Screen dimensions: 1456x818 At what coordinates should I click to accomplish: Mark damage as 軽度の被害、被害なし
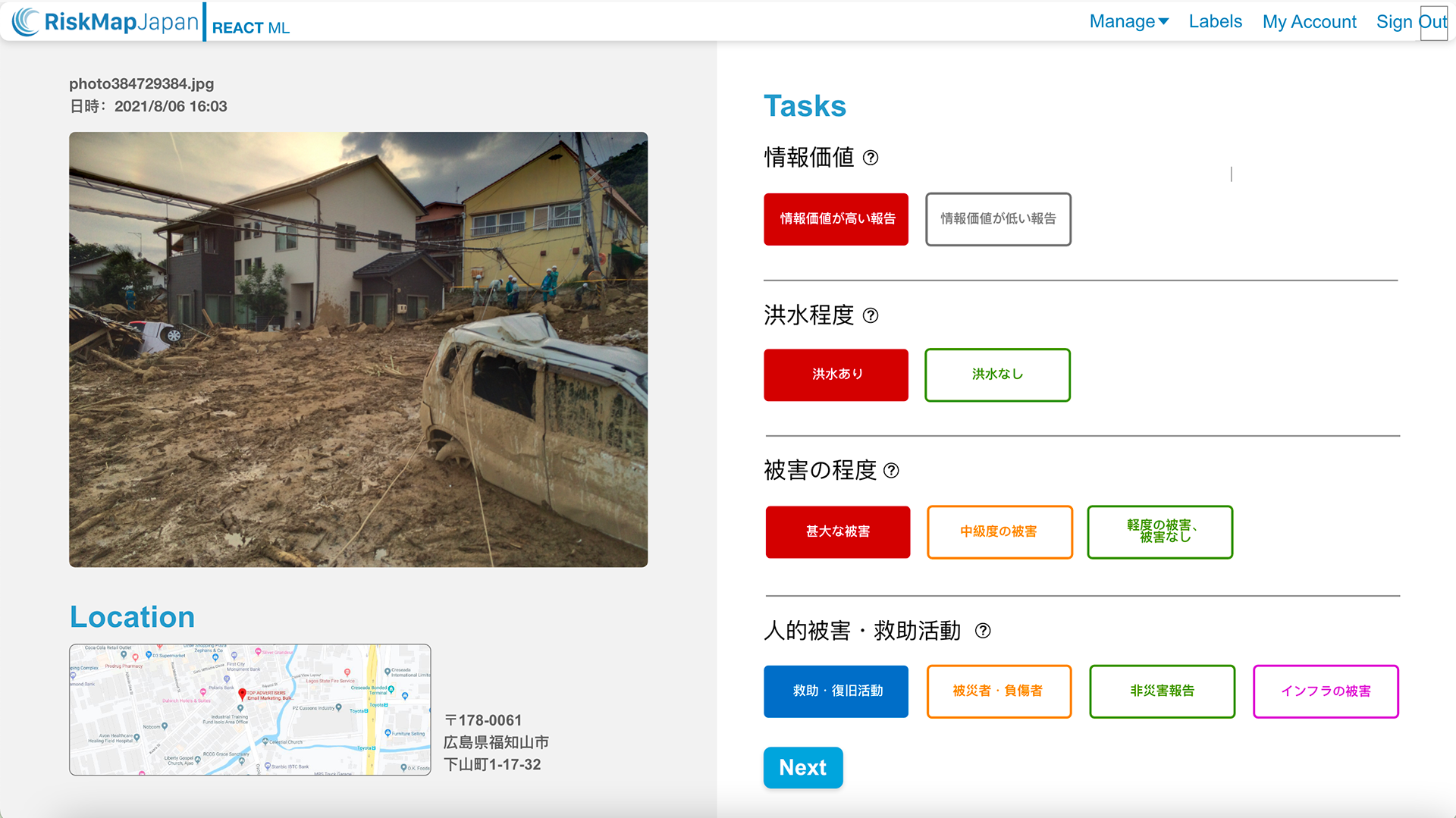1159,531
